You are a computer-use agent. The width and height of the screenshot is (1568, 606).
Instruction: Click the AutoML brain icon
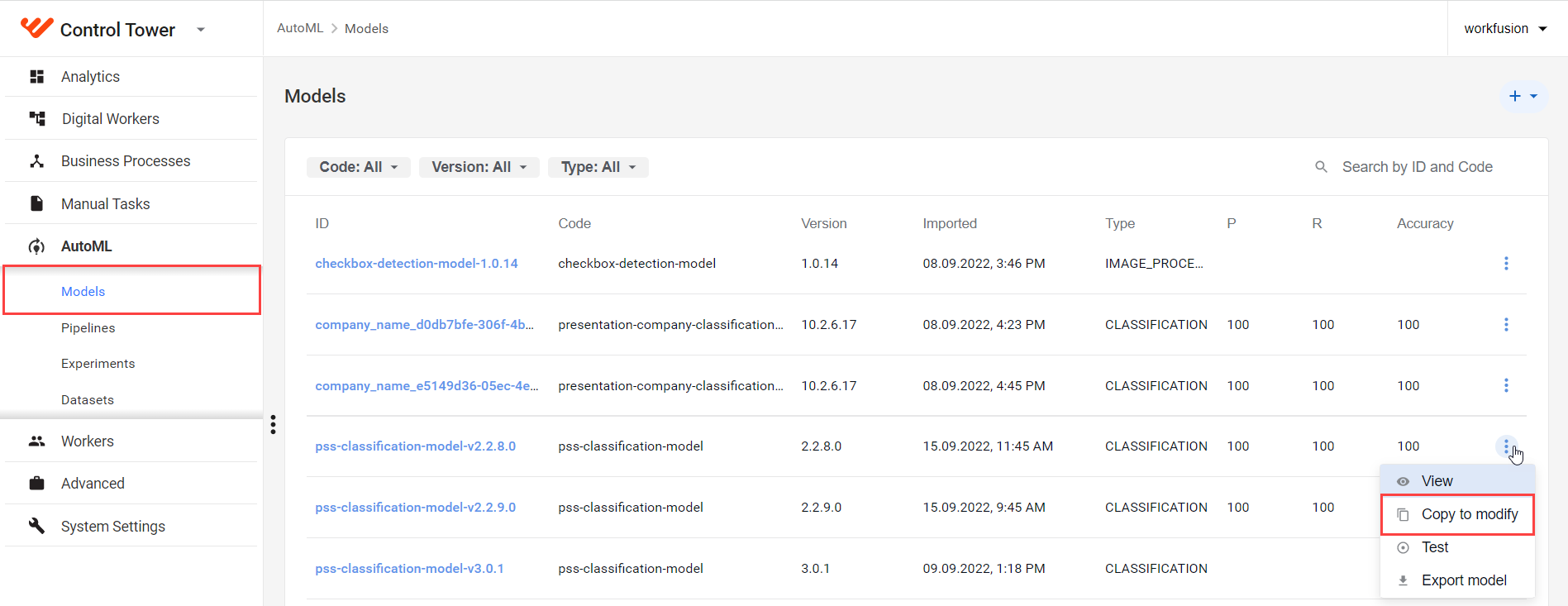click(x=36, y=246)
